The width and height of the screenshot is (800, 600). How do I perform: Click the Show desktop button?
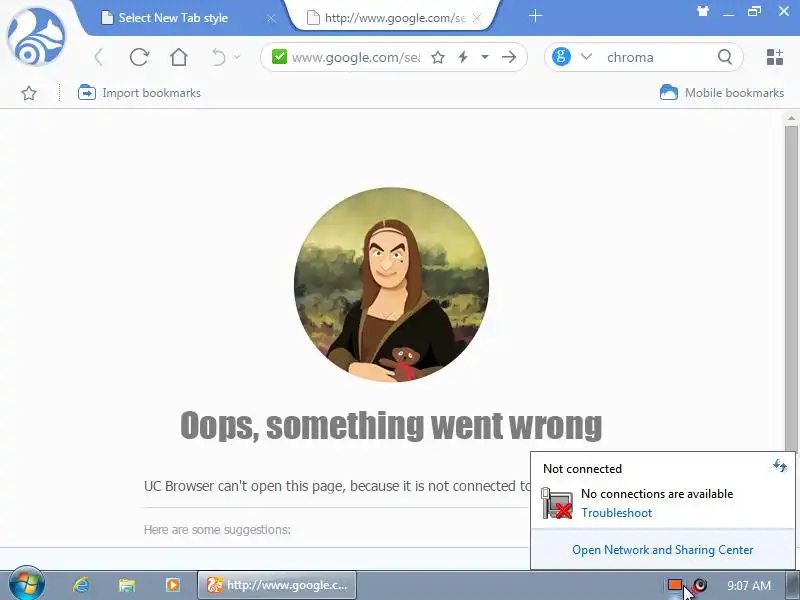click(x=794, y=585)
